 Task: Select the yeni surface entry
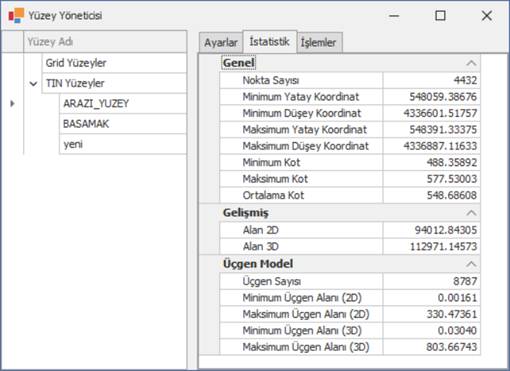point(123,144)
